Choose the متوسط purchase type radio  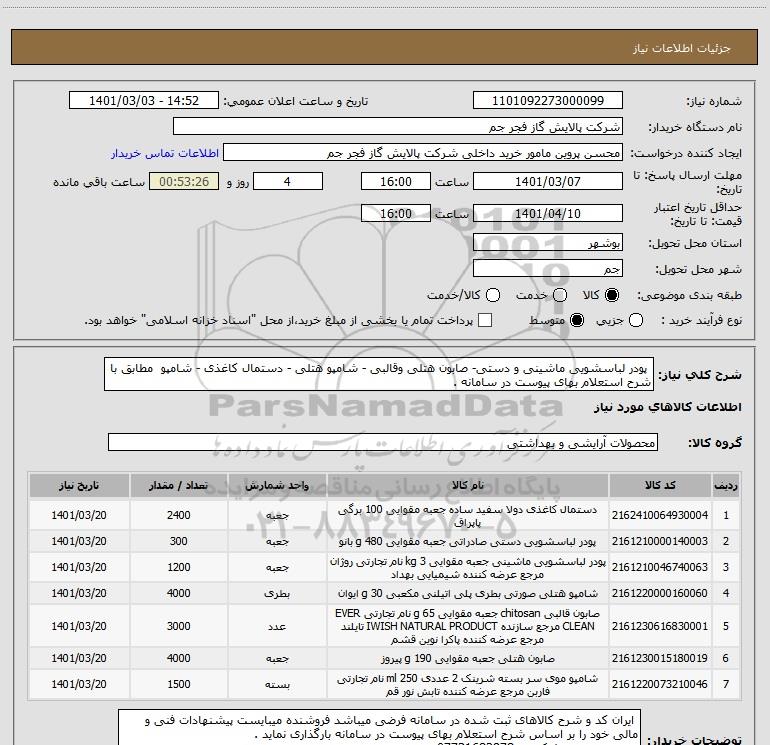577,320
